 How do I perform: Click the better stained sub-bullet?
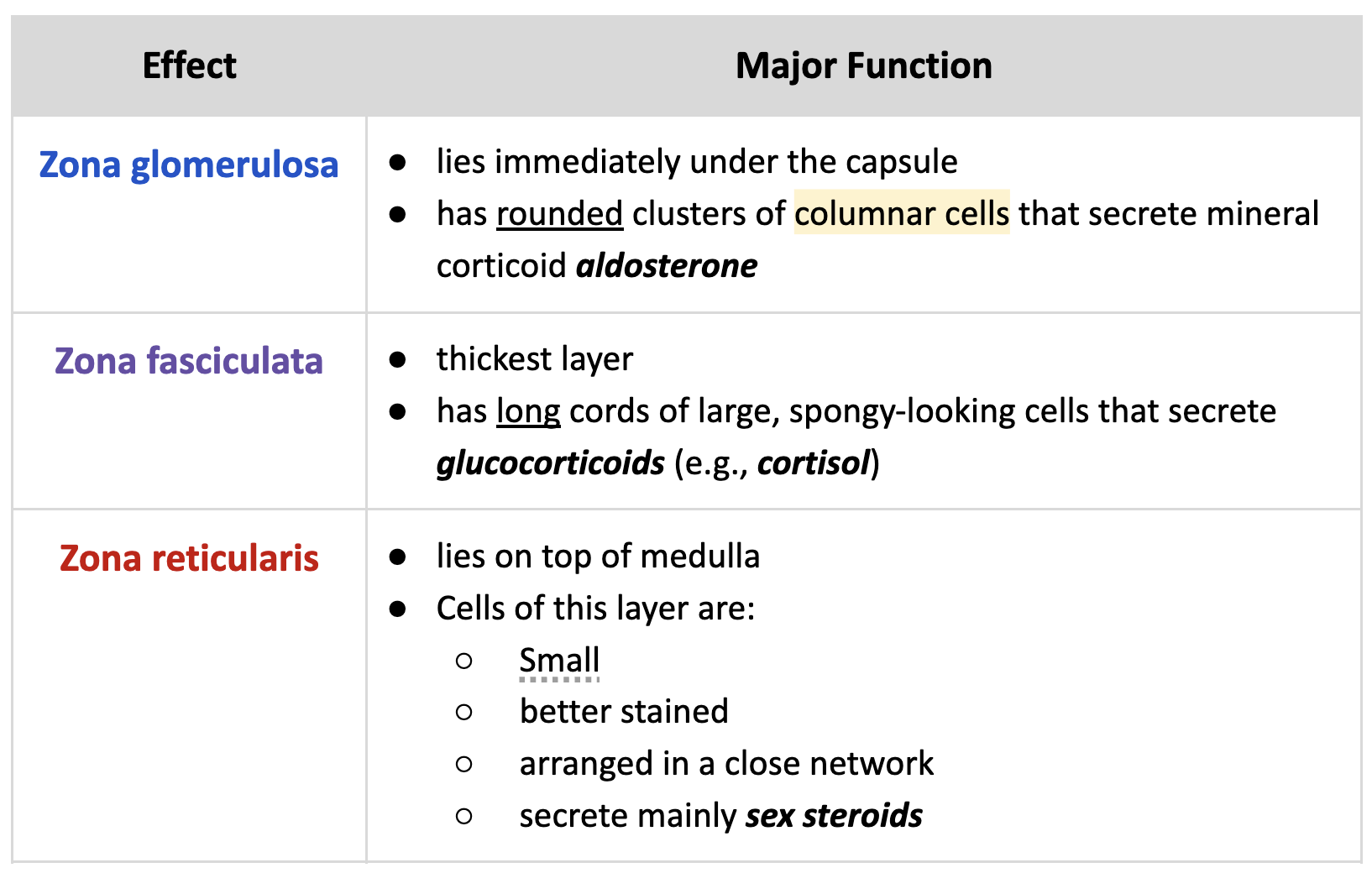pos(624,712)
